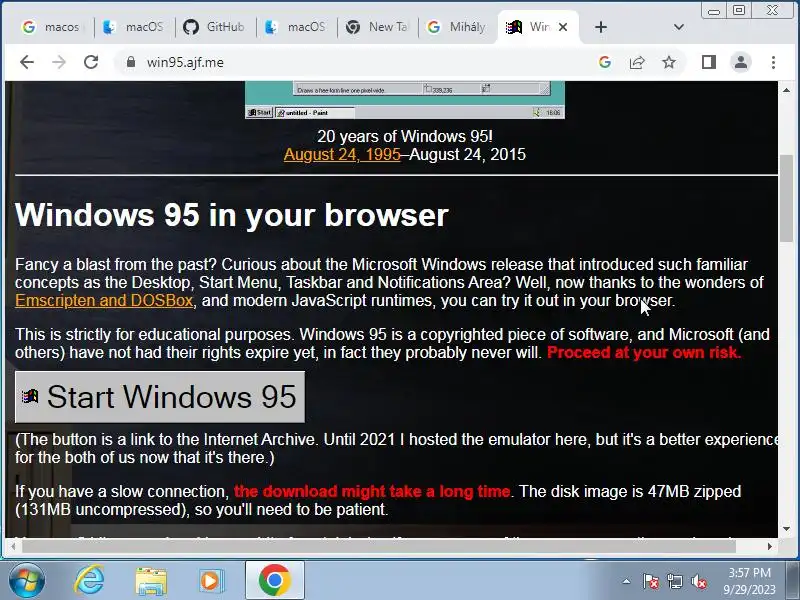Show hidden tray icons arrow
800x600 pixels.
tap(627, 581)
